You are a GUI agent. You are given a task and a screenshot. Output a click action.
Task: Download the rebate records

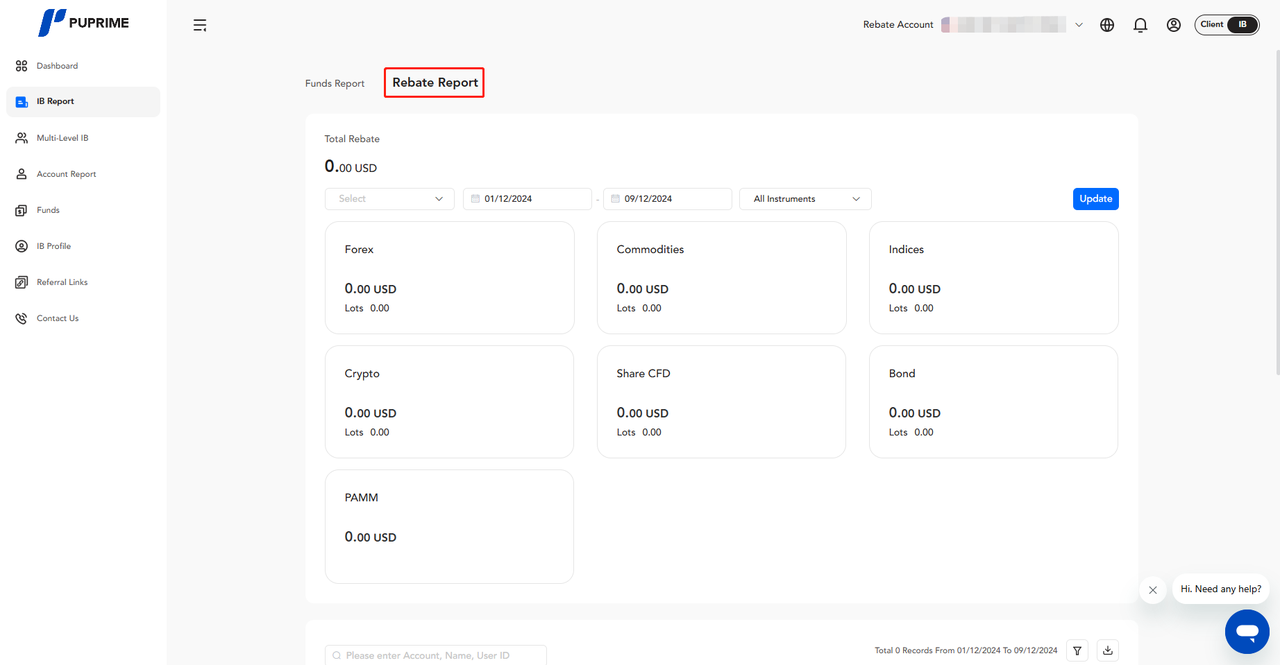click(x=1108, y=651)
